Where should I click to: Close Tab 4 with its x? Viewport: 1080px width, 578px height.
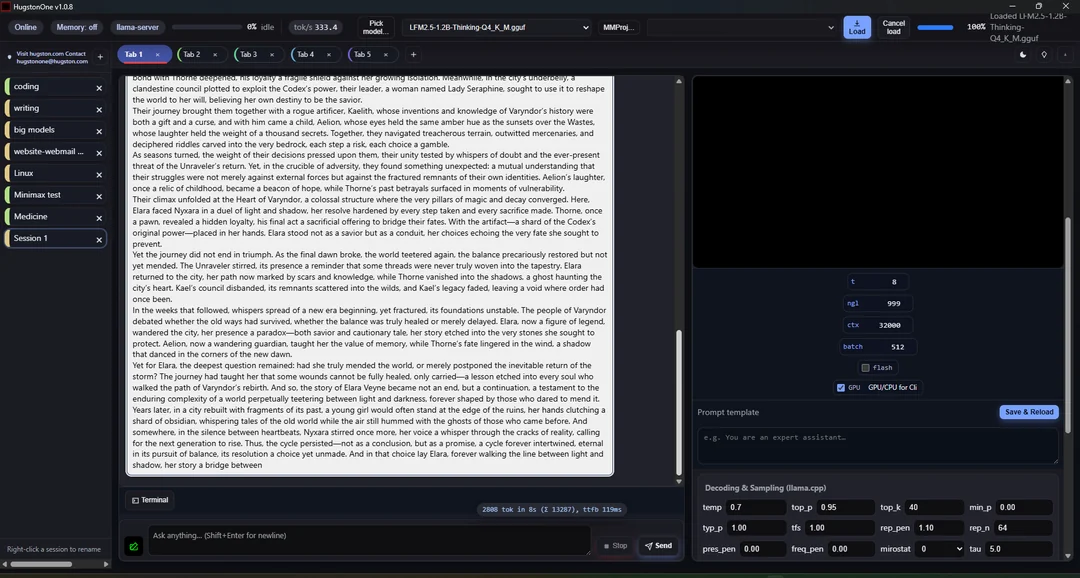pyautogui.click(x=329, y=54)
